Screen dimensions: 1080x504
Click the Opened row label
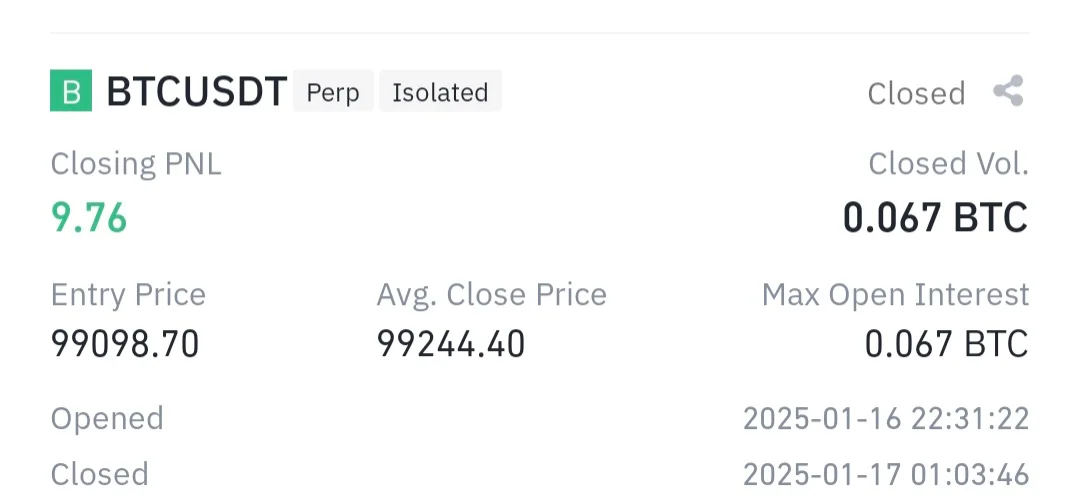107,418
